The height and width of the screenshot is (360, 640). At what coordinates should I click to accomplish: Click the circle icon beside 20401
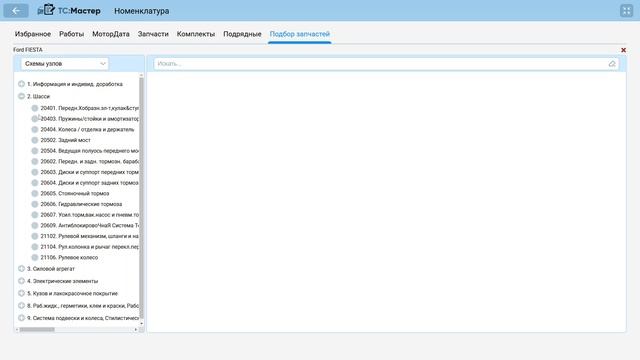tap(35, 108)
